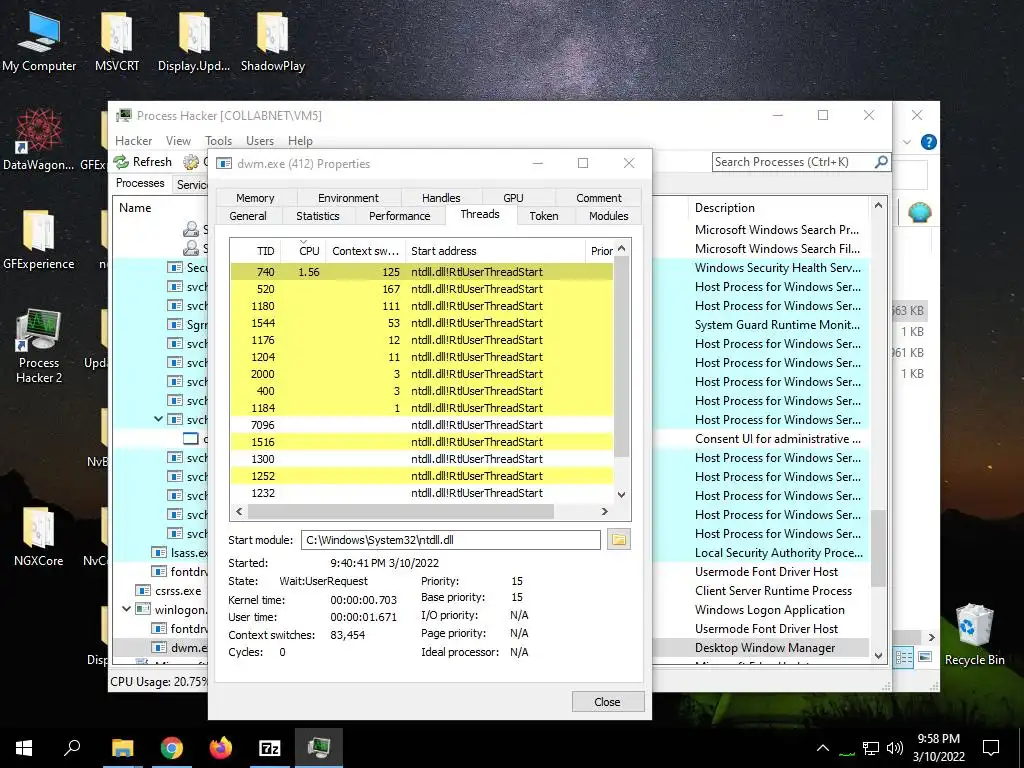Open the Tools menu
Viewport: 1024px width, 768px height.
[x=218, y=141]
